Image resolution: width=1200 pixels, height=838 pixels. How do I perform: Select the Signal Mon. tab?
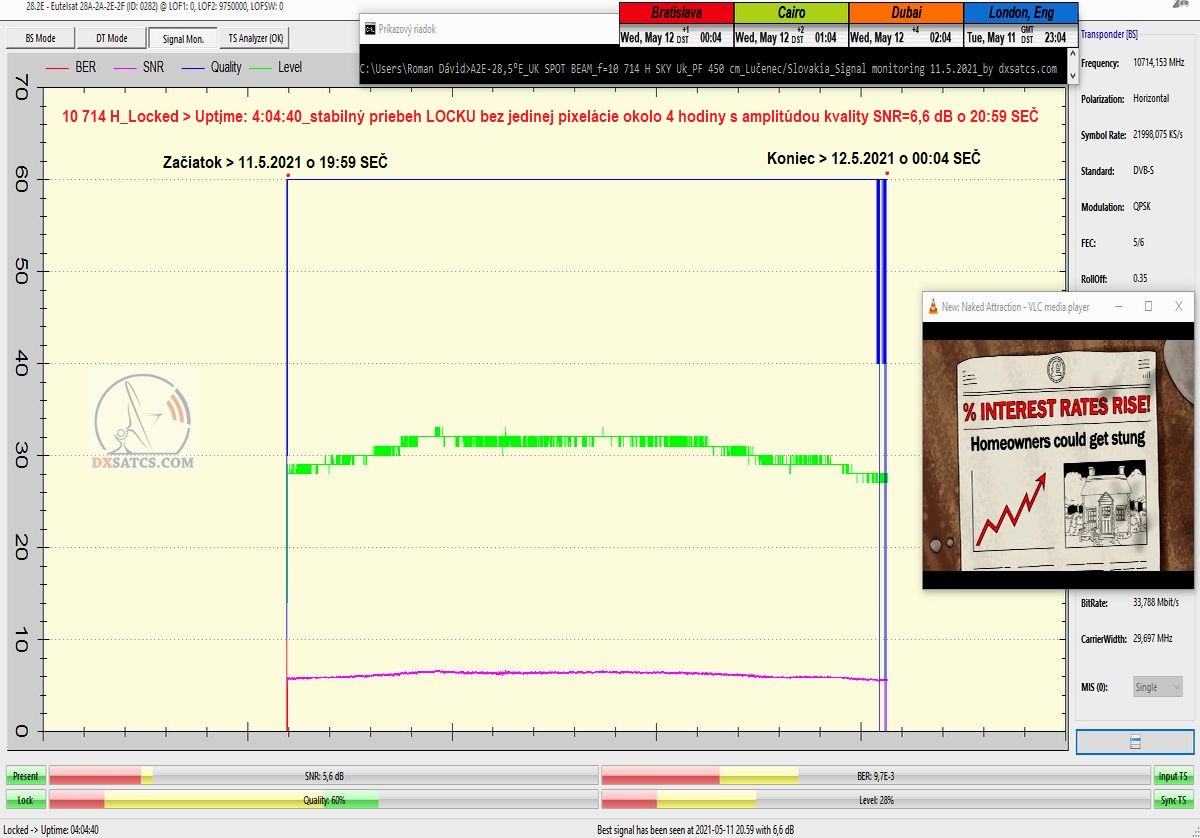tap(183, 38)
